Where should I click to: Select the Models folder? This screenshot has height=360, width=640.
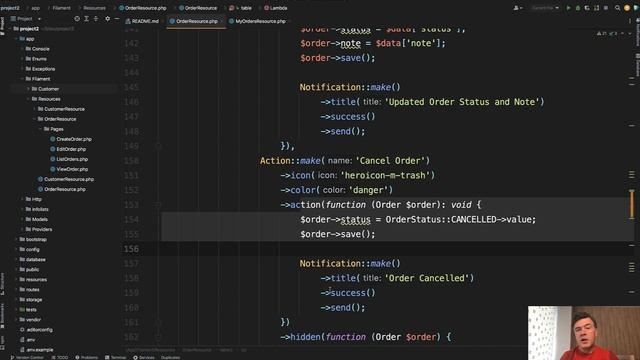(x=37, y=219)
